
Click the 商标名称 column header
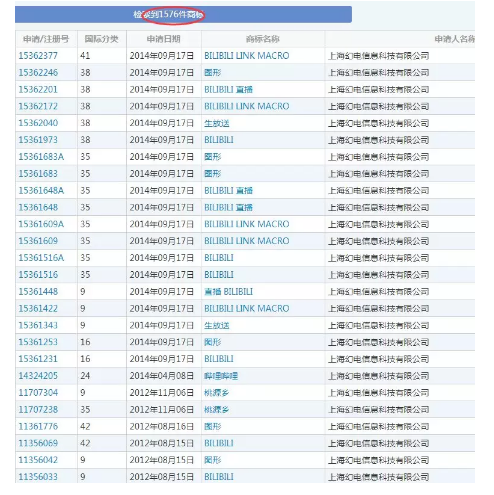[x=263, y=39]
